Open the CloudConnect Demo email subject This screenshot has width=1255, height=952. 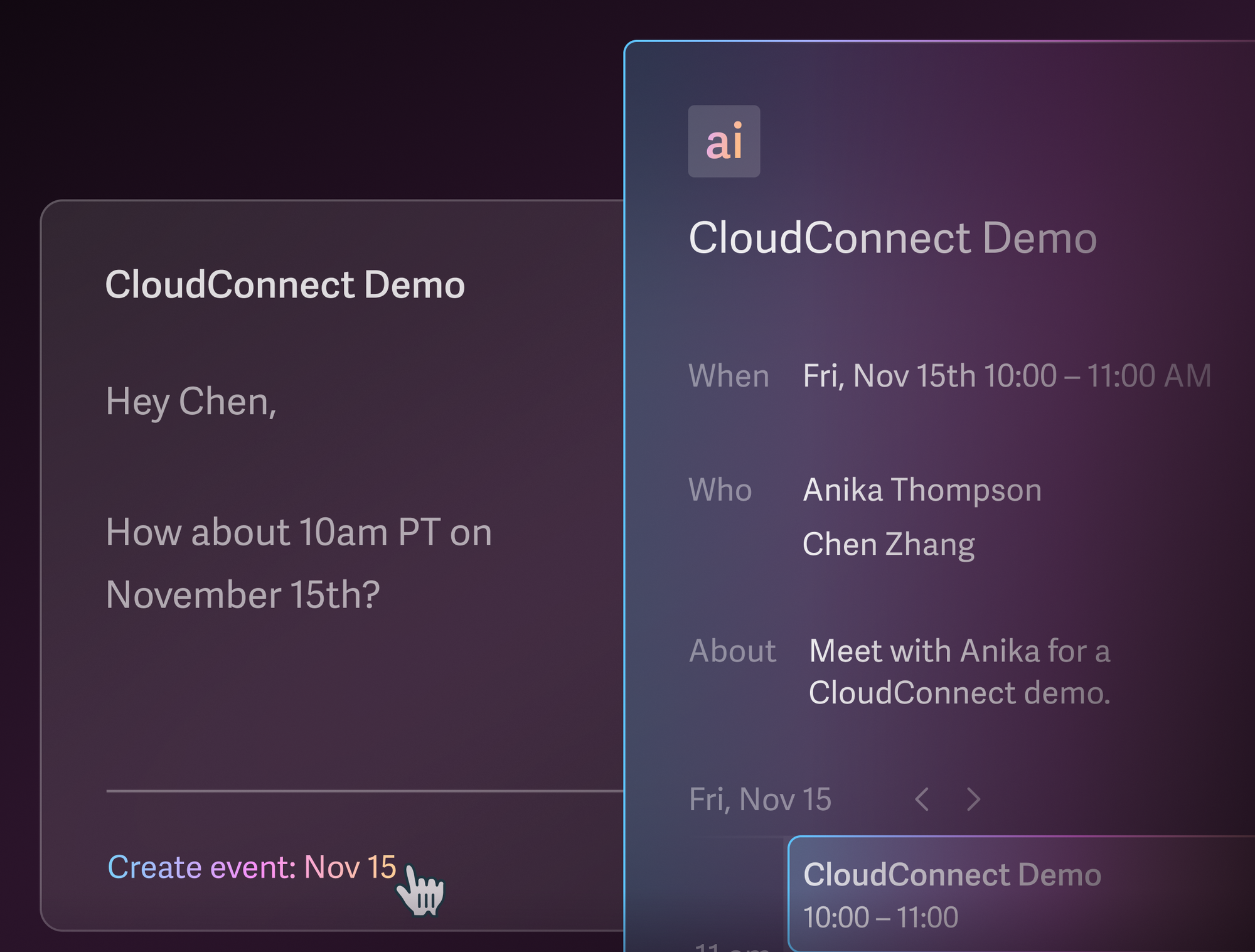tap(285, 285)
